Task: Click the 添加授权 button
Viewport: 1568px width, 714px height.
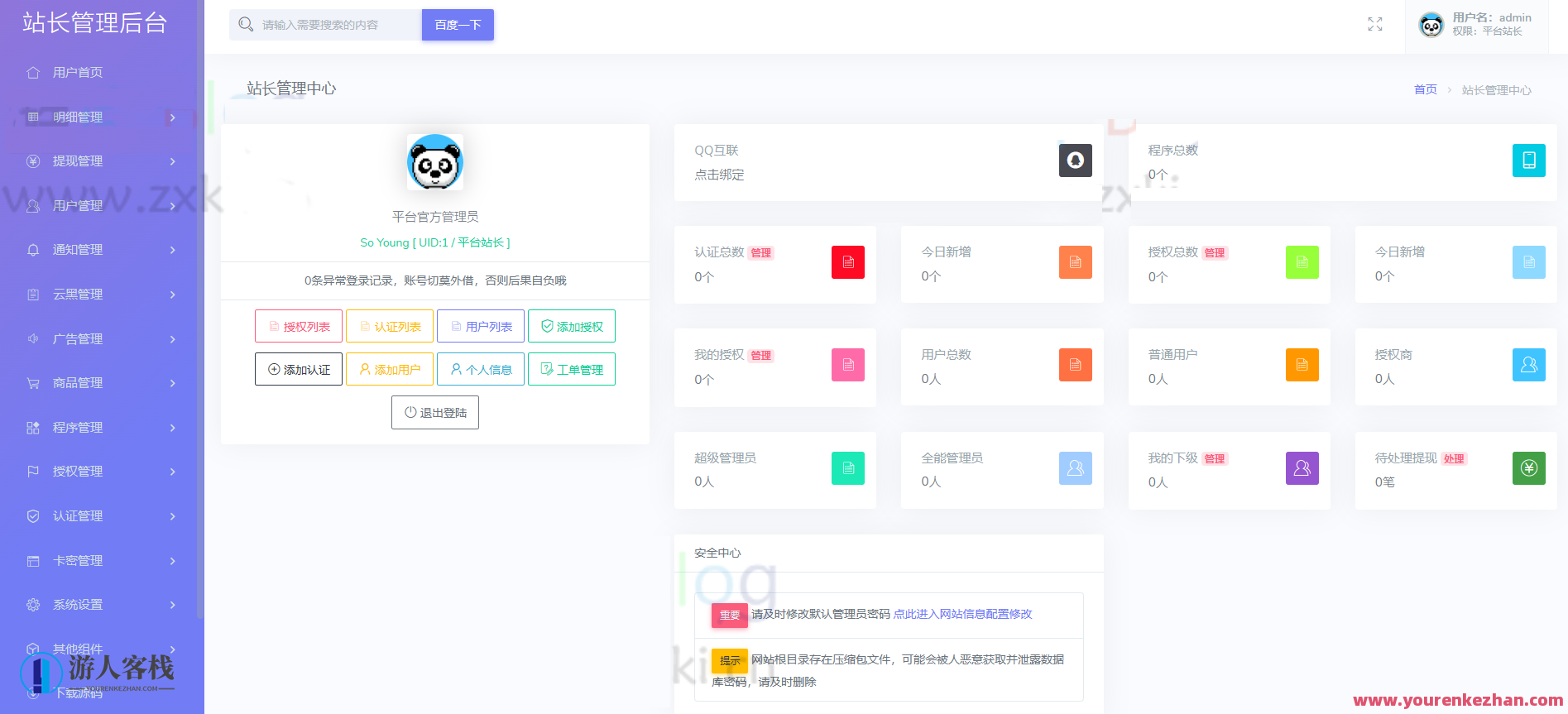Action: tap(572, 326)
